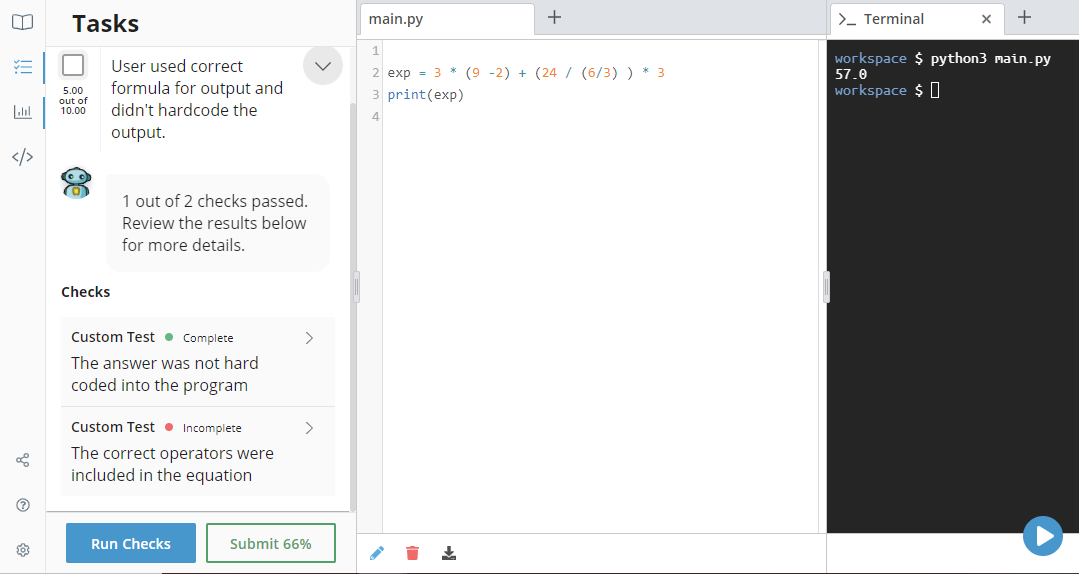Viewport: 1079px width, 574px height.
Task: Click the download file icon
Action: (x=449, y=553)
